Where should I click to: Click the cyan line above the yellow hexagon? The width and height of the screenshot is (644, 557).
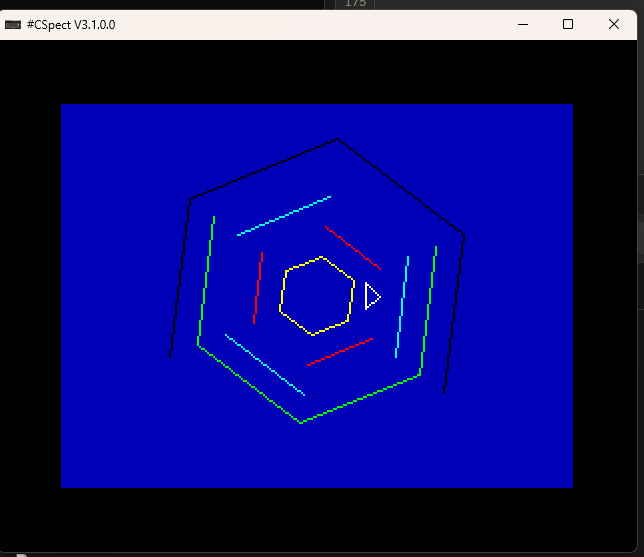pos(284,216)
